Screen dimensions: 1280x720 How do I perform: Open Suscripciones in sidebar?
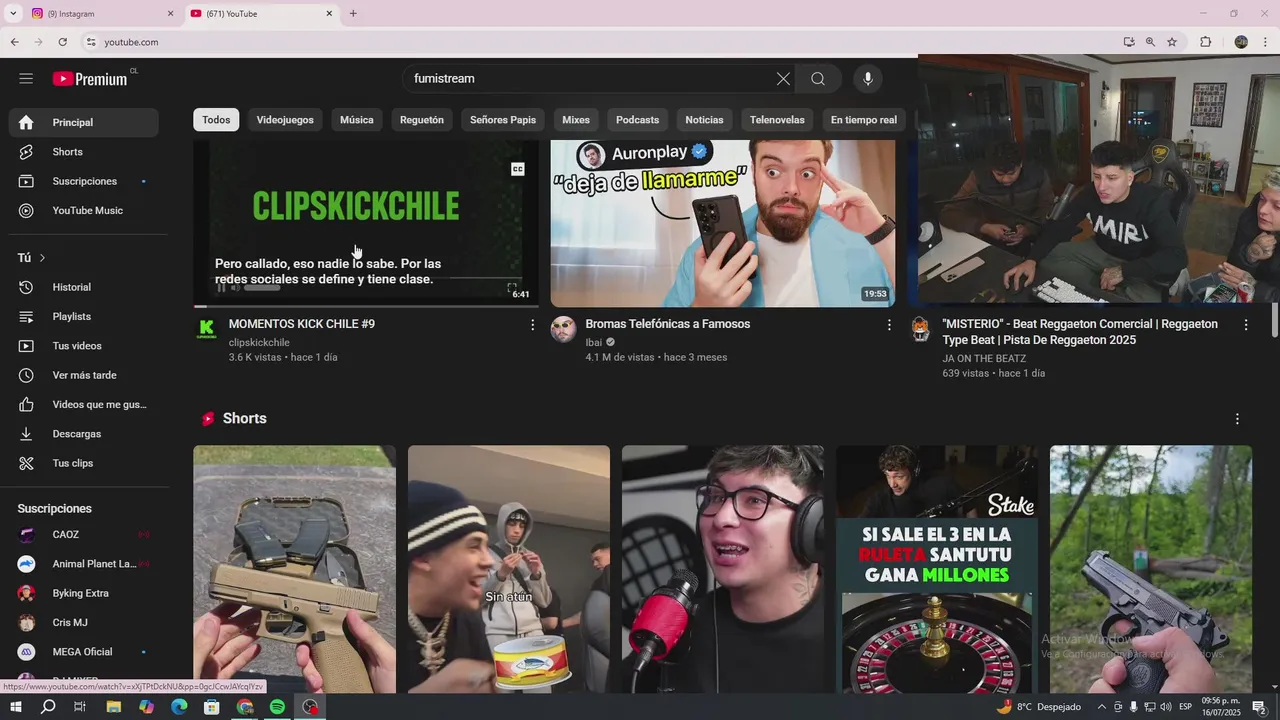[x=84, y=181]
